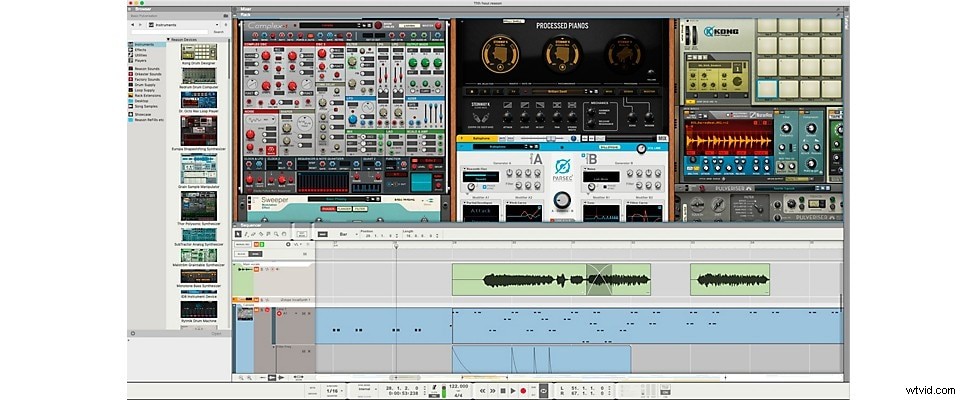Click the Grain Sample Manipulator thumbnail
This screenshot has width=976, height=400.
(199, 169)
